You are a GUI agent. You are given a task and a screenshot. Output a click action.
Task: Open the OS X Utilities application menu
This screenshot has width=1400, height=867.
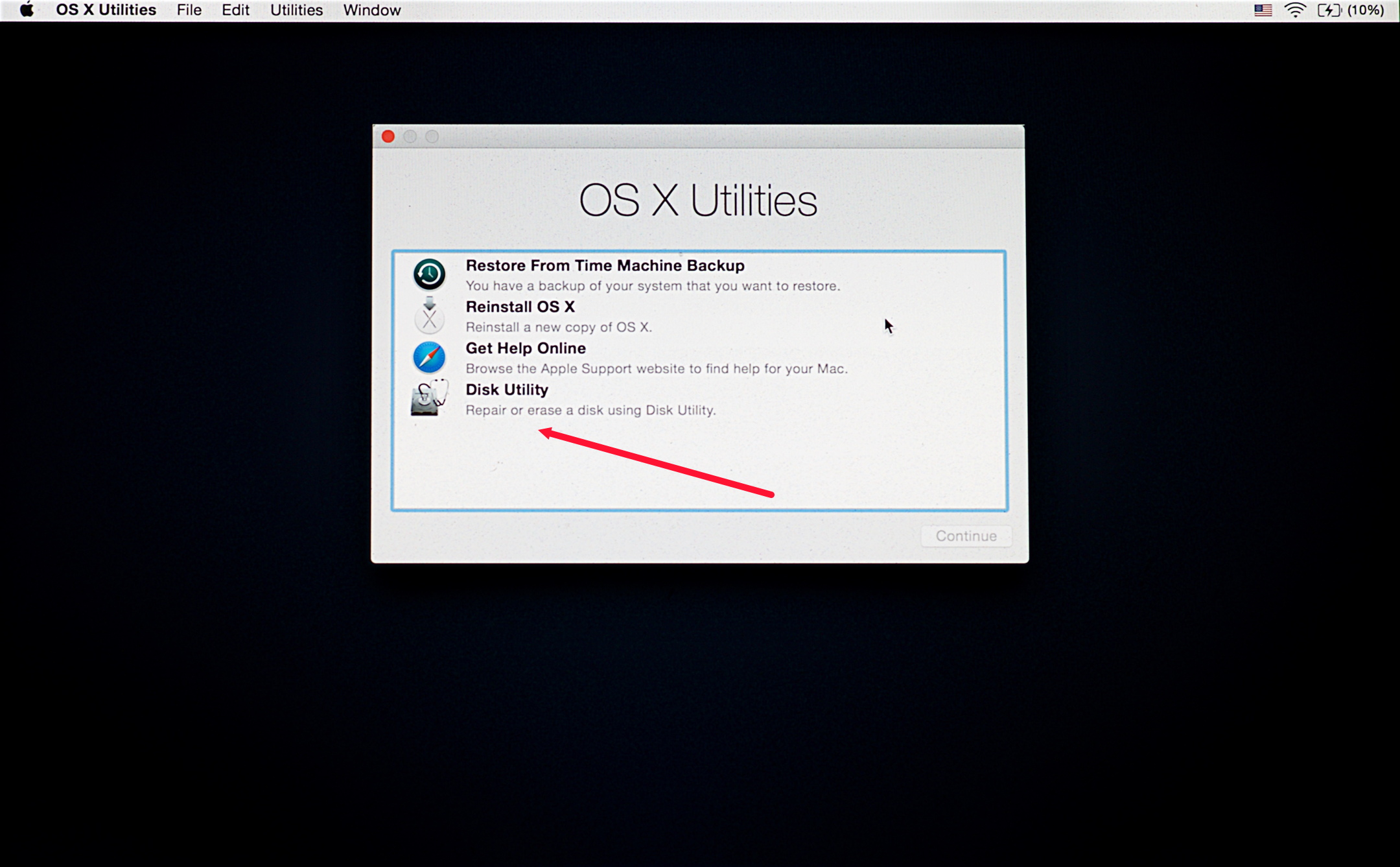[106, 10]
